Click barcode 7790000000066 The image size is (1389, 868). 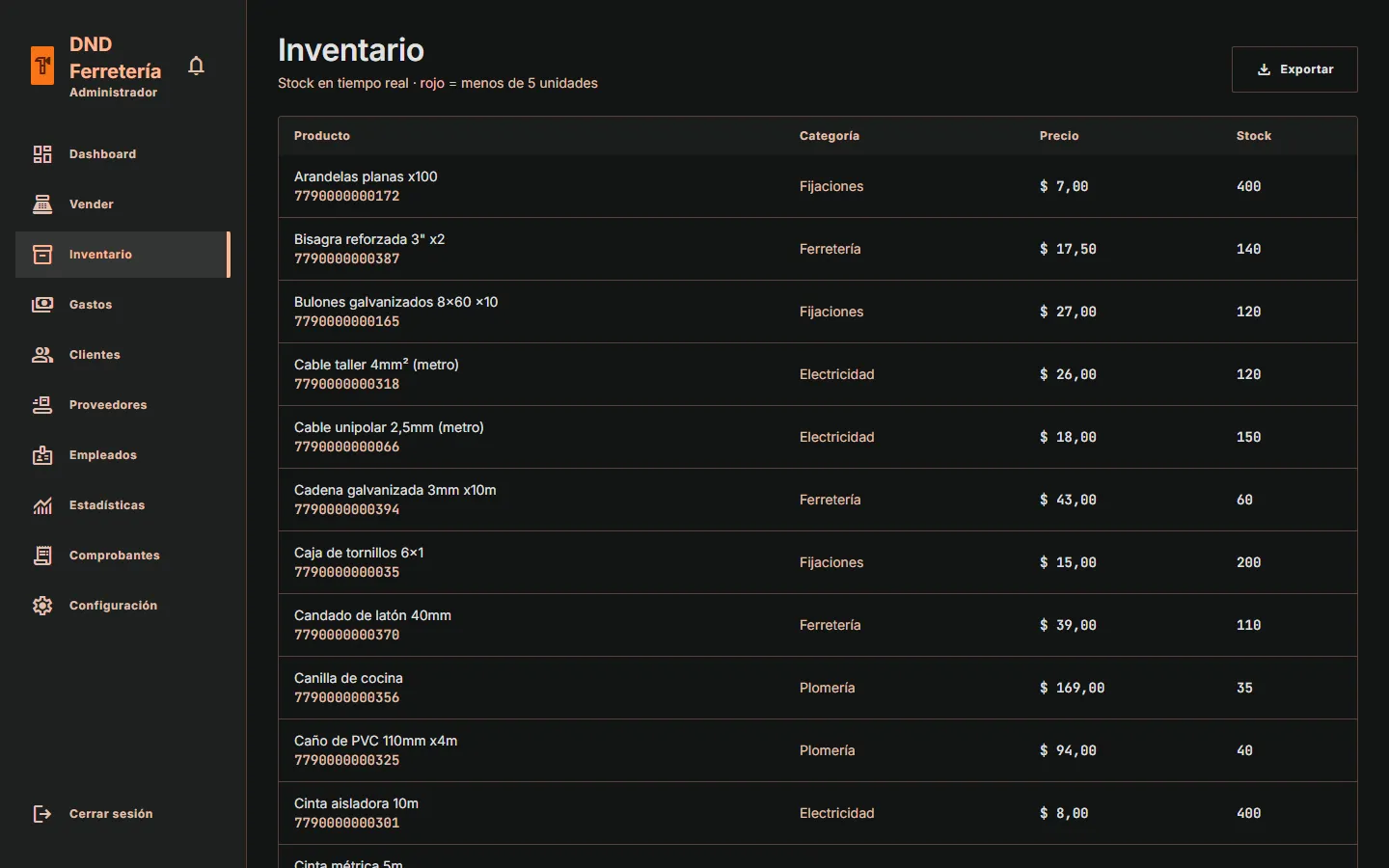click(x=347, y=447)
